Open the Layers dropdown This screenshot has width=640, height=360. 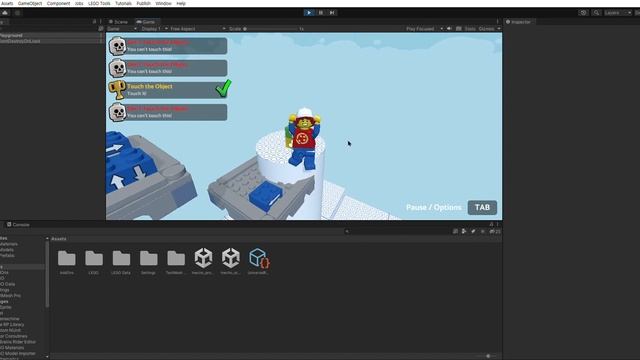point(618,13)
